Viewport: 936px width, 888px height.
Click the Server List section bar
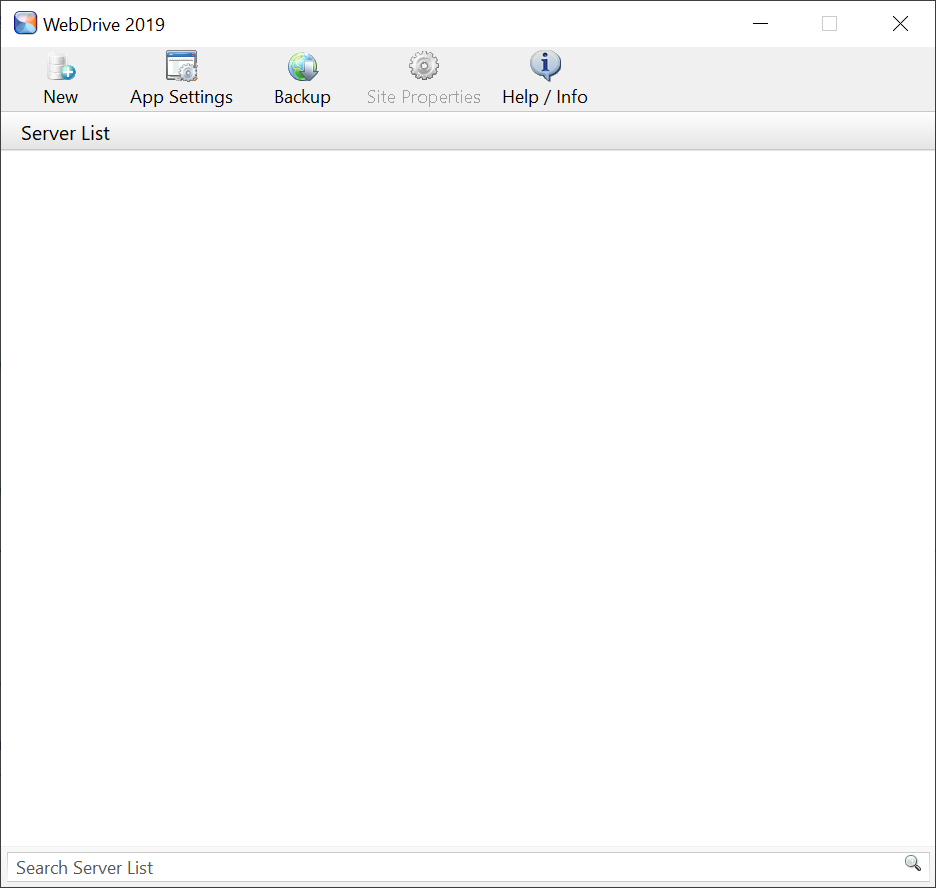pos(400,132)
